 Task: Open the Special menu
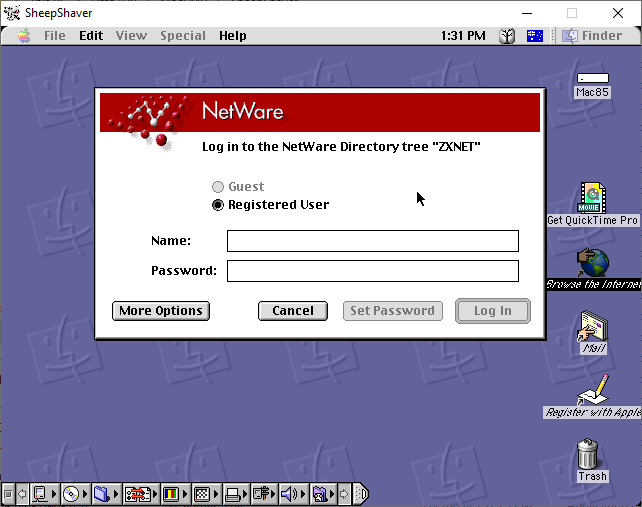click(183, 36)
